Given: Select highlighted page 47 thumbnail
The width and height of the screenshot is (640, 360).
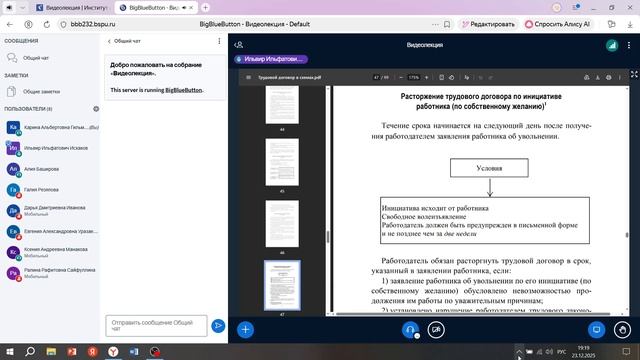Looking at the screenshot, I should (x=282, y=285).
